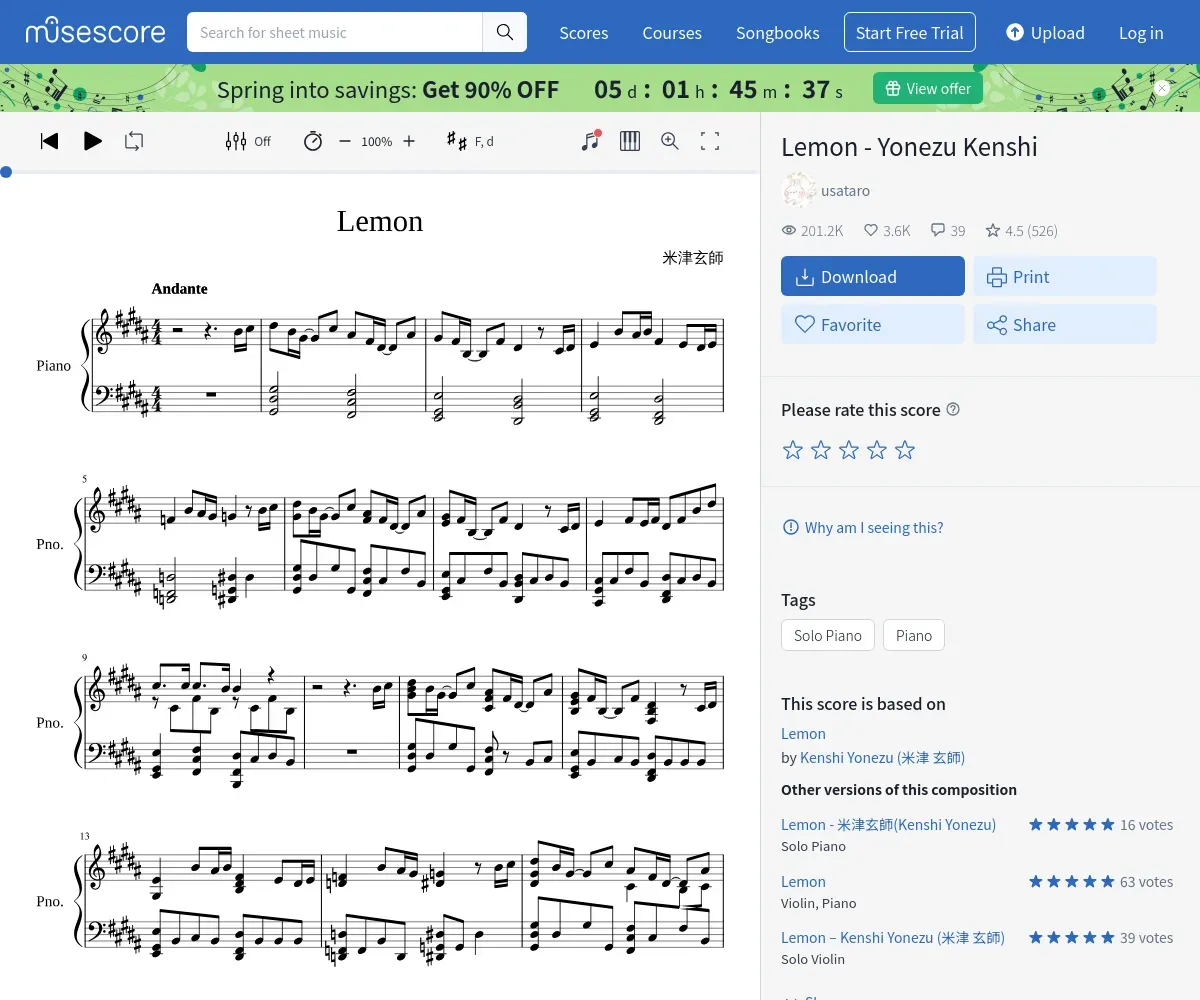
Task: Click the 4.5 rating star icon
Action: pyautogui.click(x=993, y=230)
